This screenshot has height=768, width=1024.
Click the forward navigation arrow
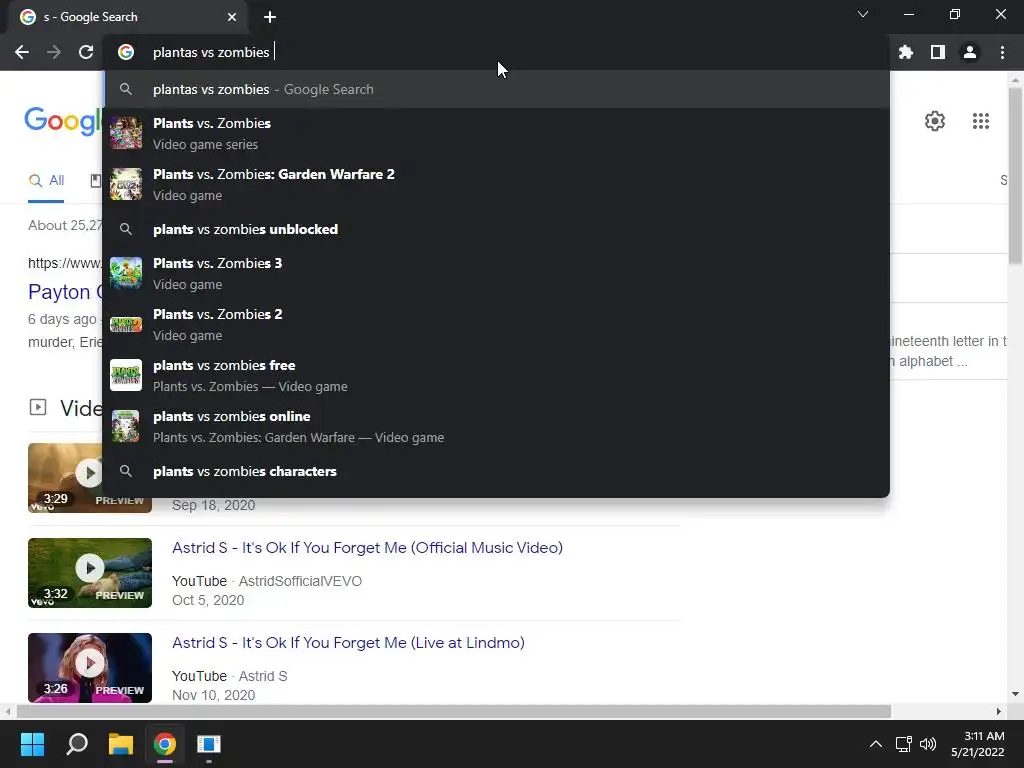pos(54,52)
